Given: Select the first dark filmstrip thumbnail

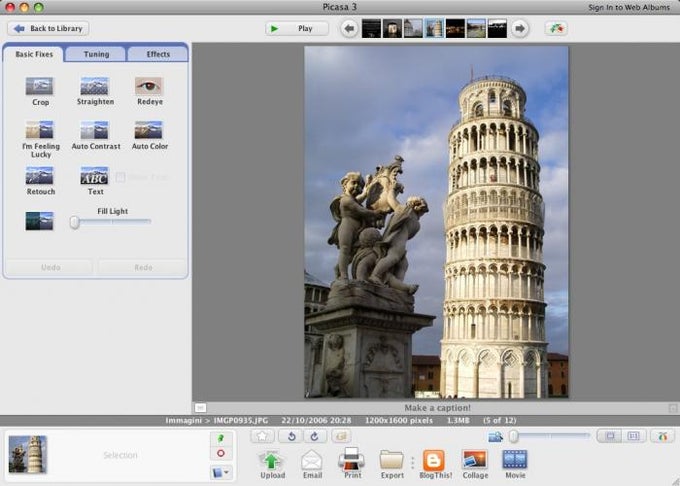Looking at the screenshot, I should (x=371, y=29).
